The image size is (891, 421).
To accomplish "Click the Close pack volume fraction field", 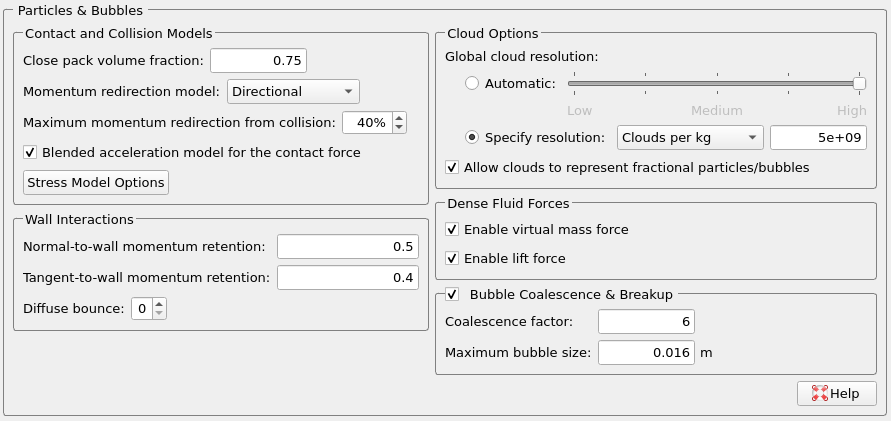I will 258,61.
